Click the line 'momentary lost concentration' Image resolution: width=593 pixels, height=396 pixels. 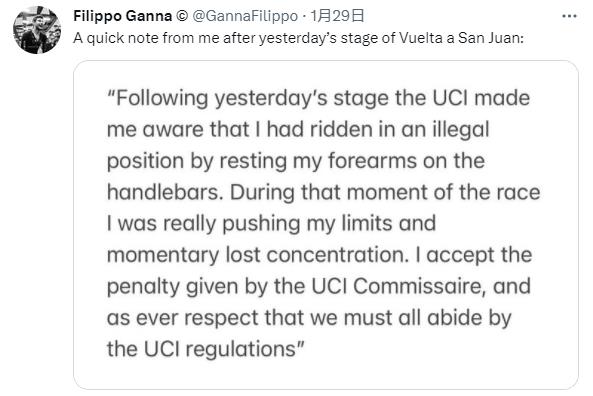(x=258, y=255)
